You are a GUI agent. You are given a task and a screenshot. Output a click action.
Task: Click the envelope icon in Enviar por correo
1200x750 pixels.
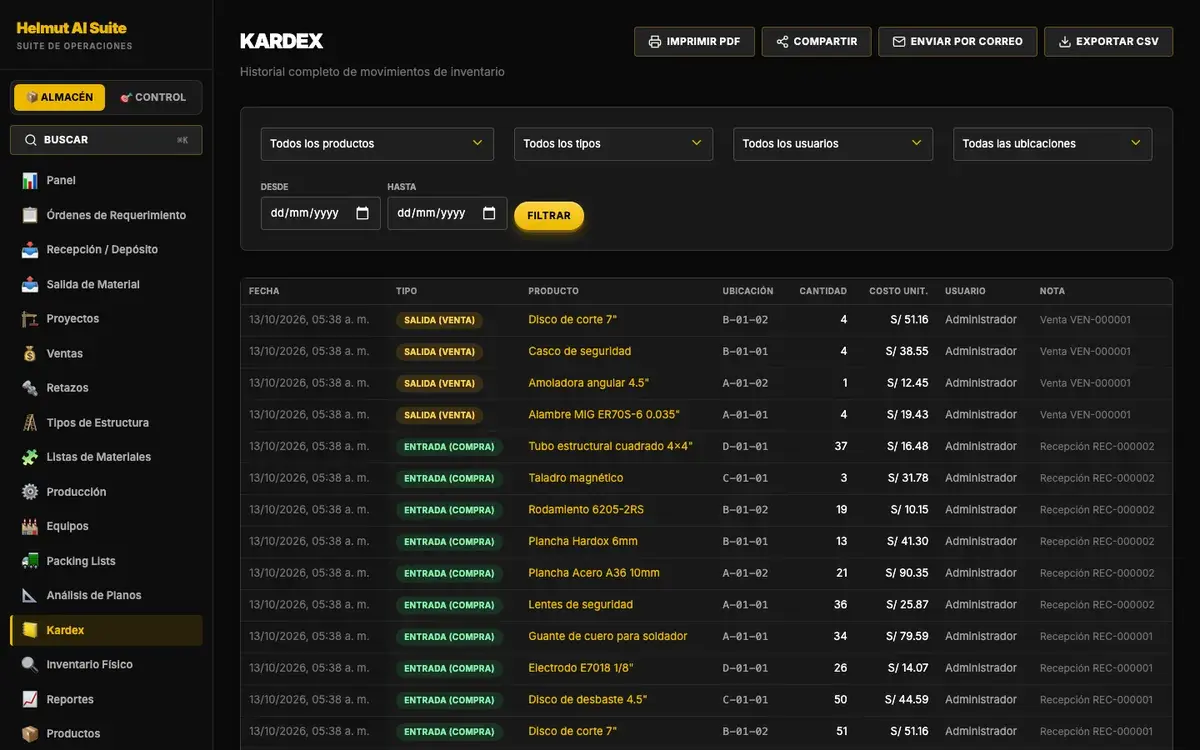pyautogui.click(x=899, y=42)
